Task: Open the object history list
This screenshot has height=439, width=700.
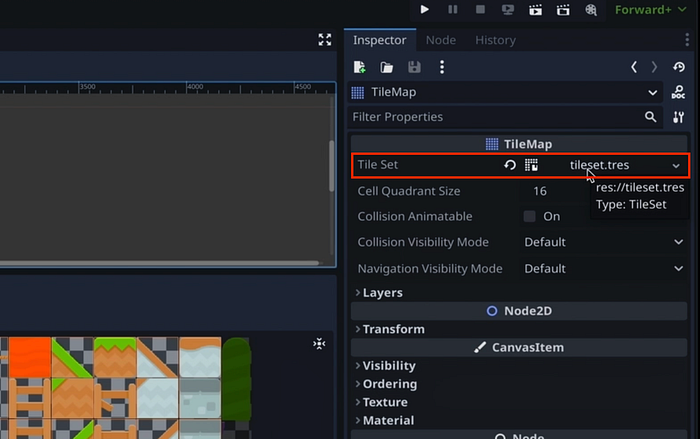Action: point(679,67)
